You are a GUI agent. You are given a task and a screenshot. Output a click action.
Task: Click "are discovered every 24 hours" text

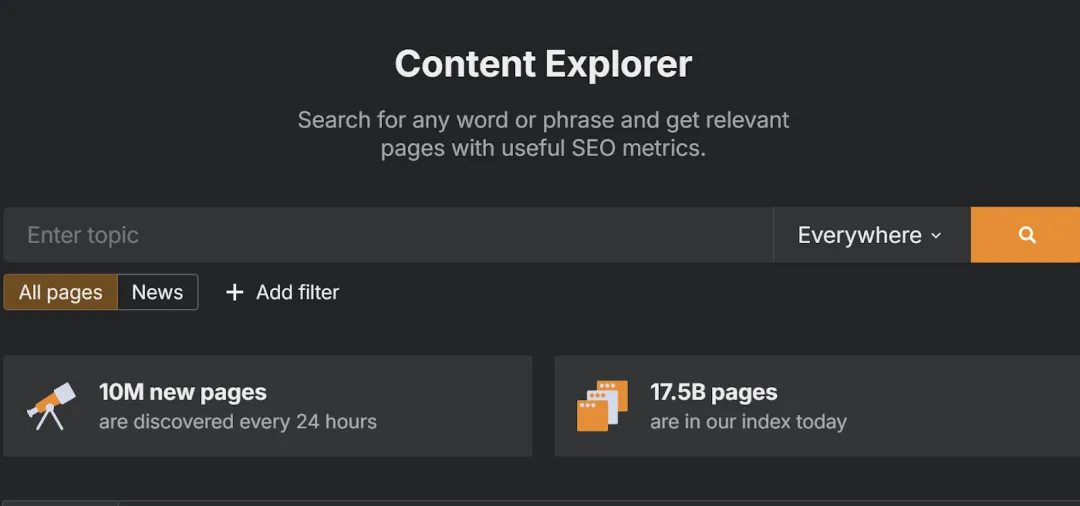tap(238, 421)
